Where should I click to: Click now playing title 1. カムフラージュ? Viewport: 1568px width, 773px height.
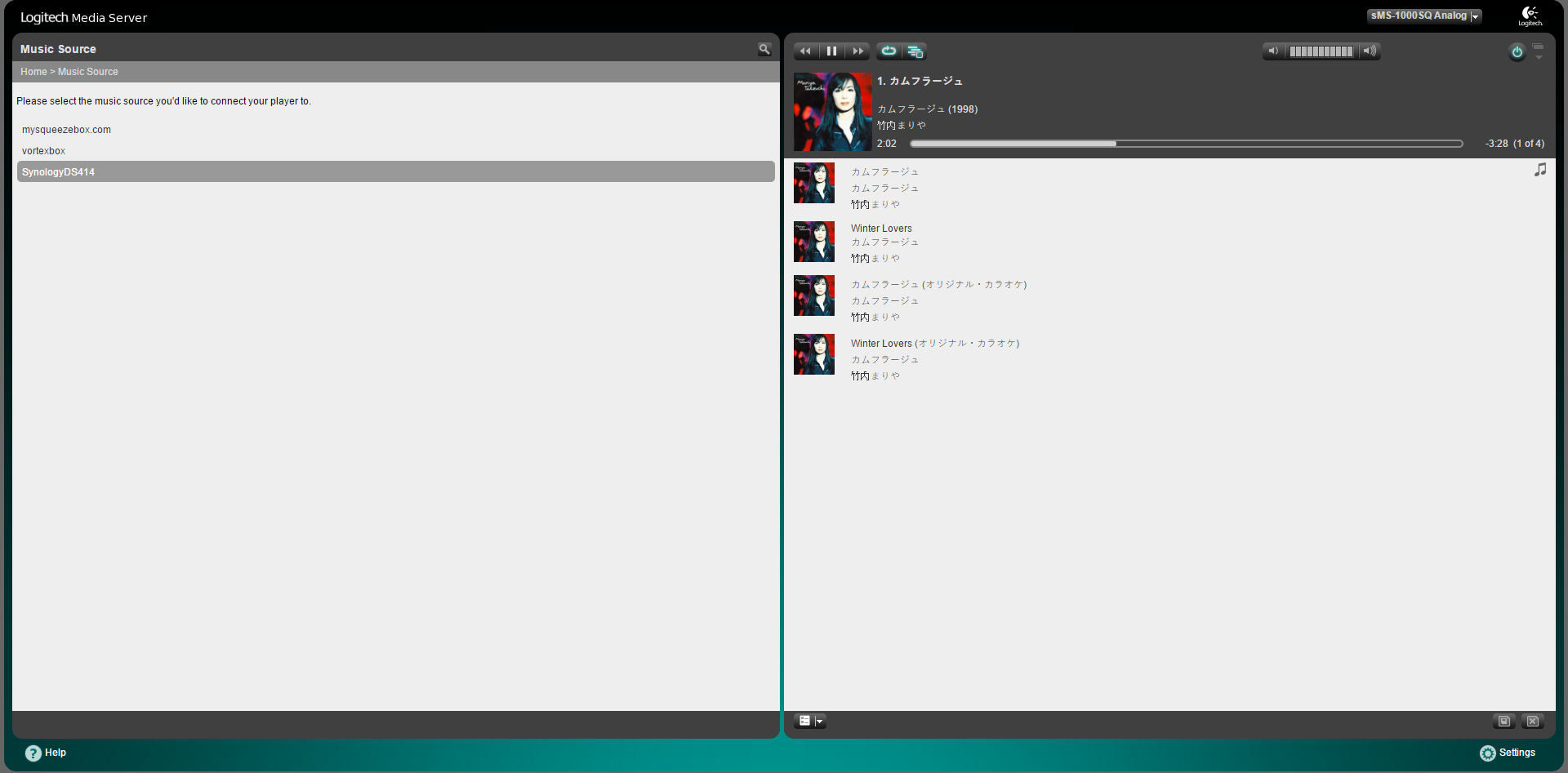920,81
